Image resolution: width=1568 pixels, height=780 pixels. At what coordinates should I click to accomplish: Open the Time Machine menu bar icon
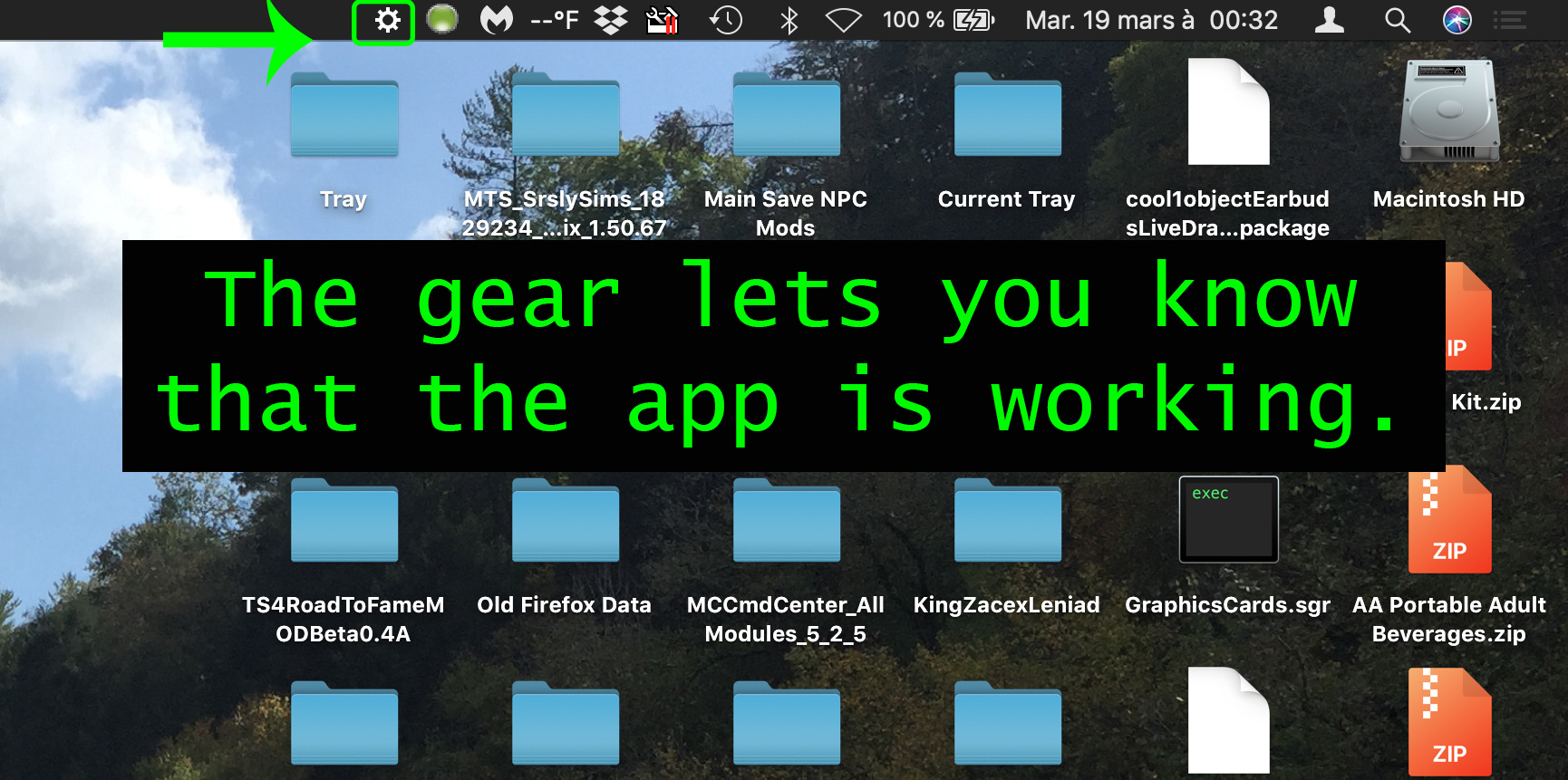tap(726, 20)
